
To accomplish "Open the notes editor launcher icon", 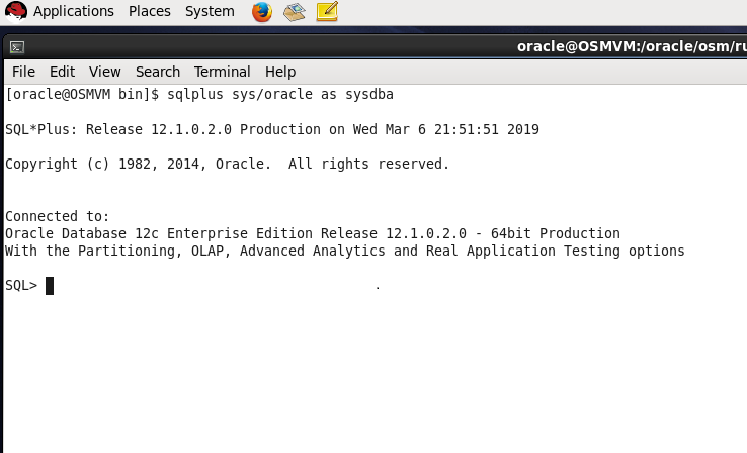I will [327, 12].
